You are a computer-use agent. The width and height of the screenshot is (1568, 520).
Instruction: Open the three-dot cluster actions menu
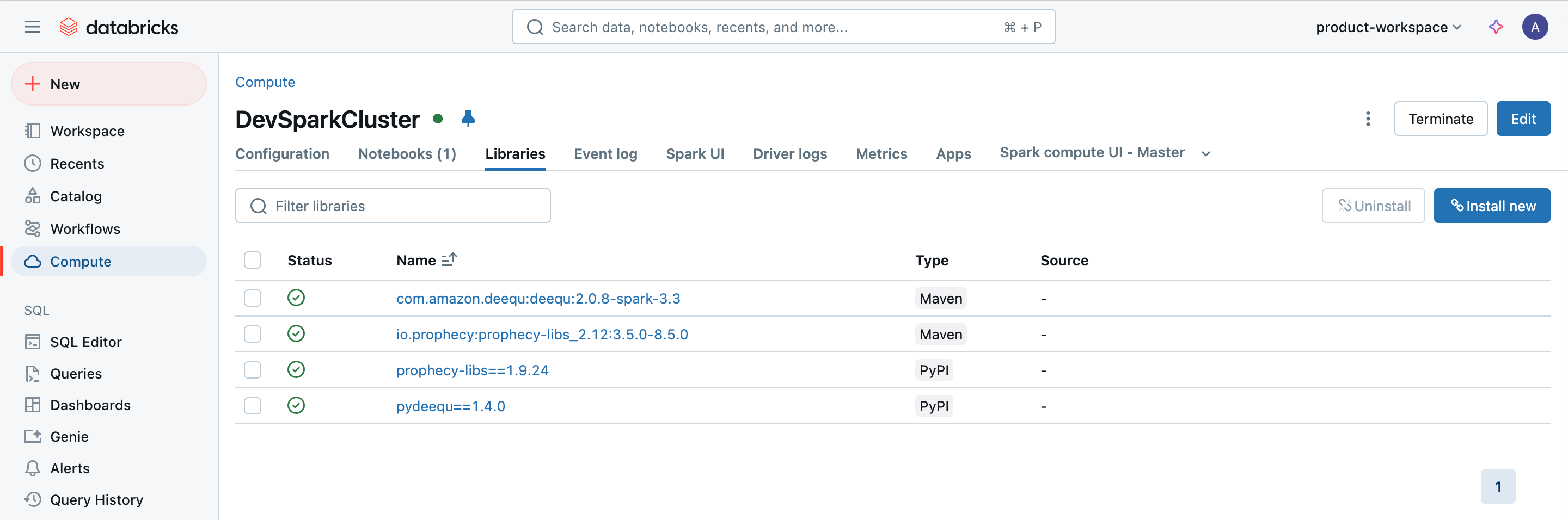1368,119
